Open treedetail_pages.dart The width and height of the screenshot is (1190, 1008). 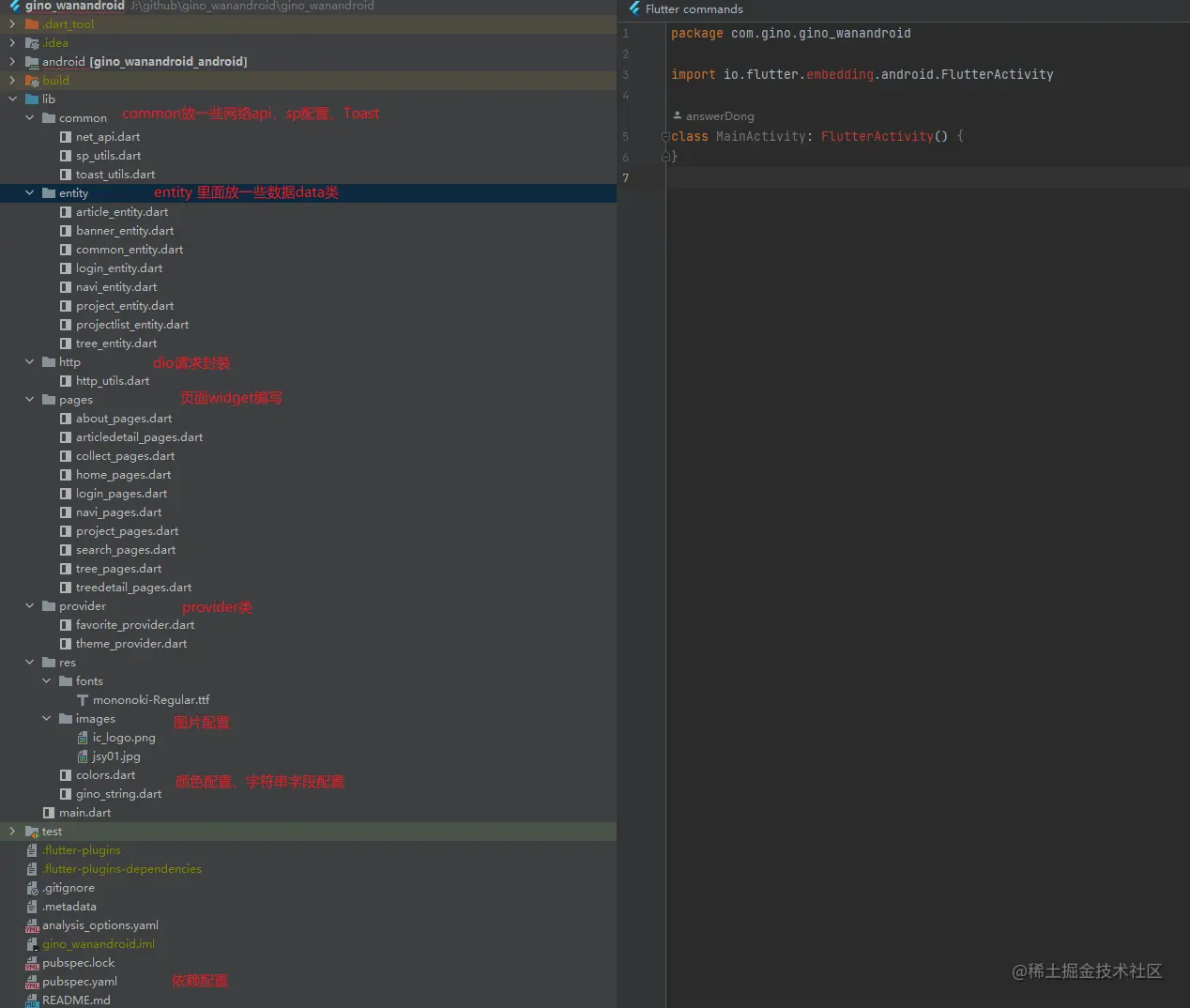pos(133,588)
